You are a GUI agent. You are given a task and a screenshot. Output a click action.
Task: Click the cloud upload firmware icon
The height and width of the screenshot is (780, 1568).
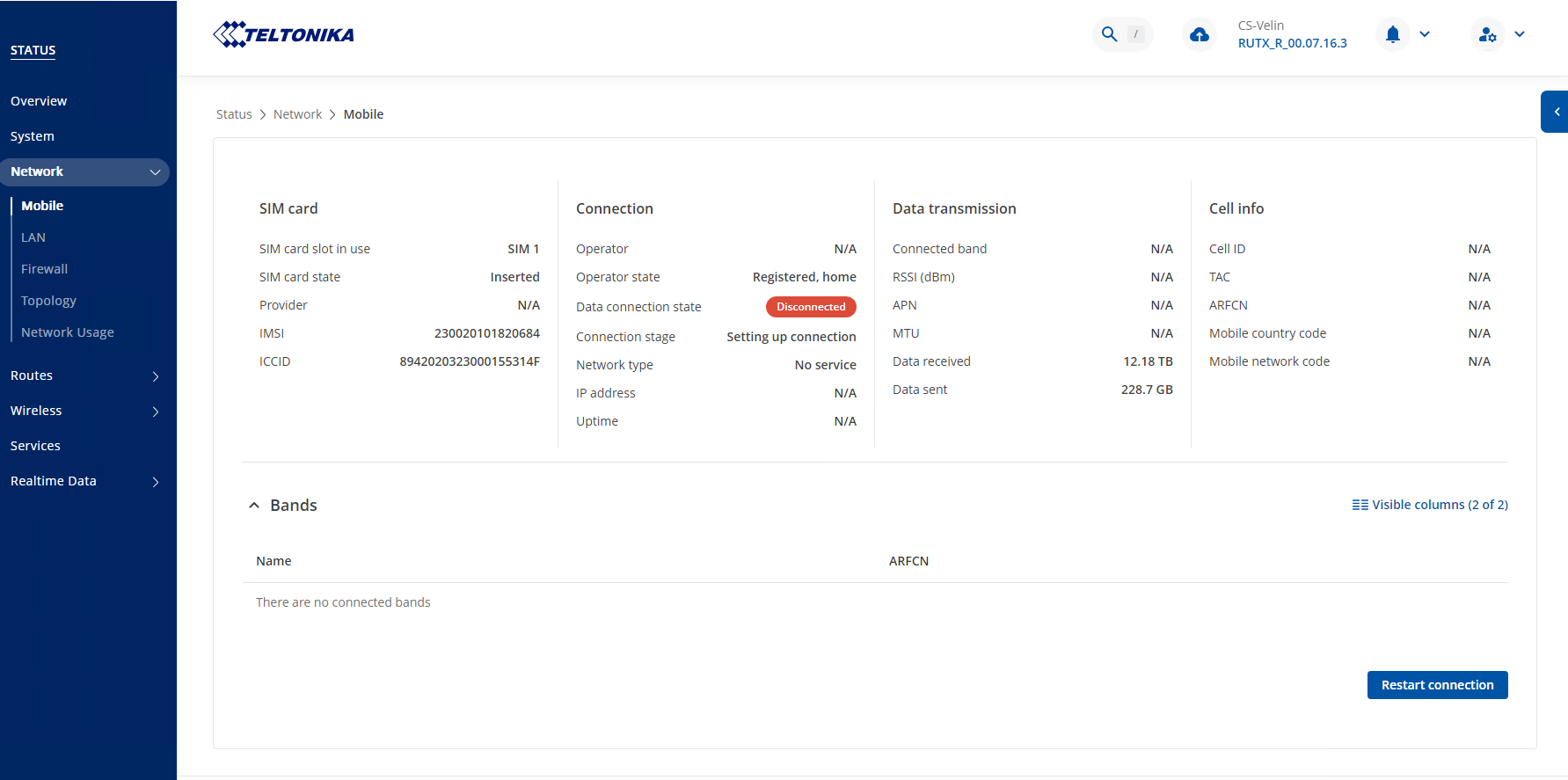tap(1199, 35)
